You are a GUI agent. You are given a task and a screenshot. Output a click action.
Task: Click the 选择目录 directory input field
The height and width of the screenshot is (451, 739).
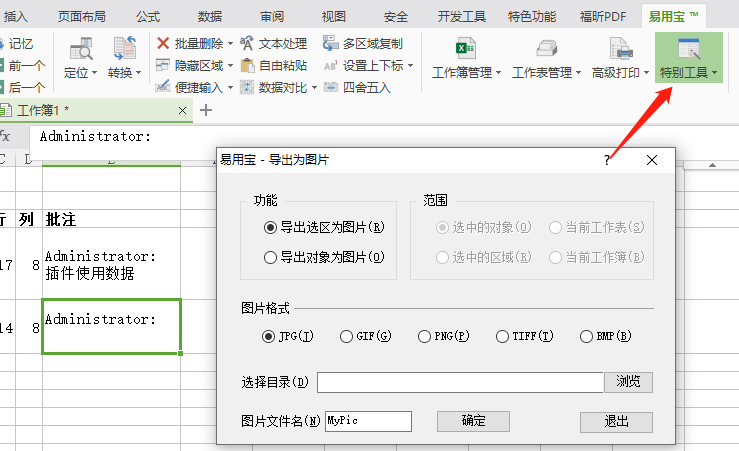tap(460, 382)
